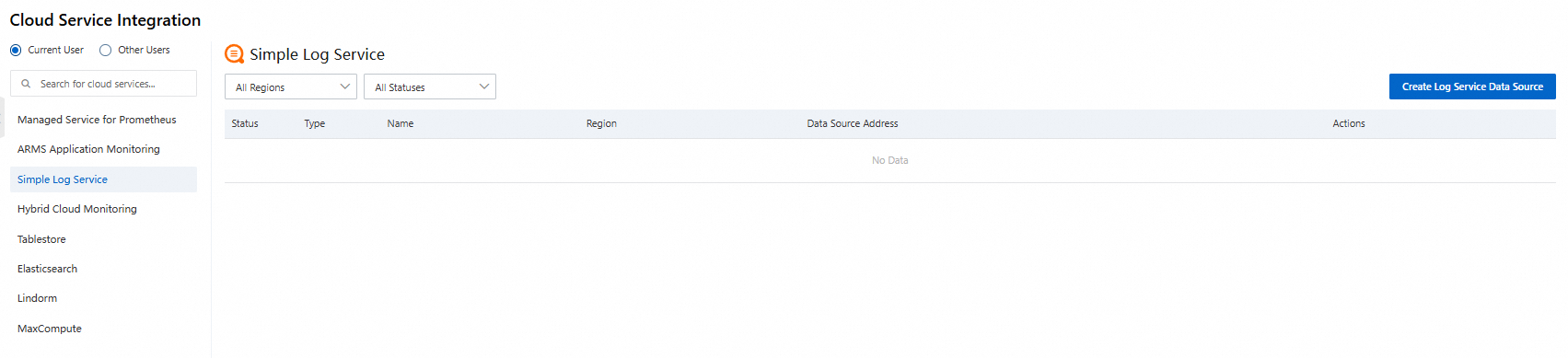Open Elasticsearch in the sidebar
Viewport: 1568px width, 358px height.
(x=103, y=269)
